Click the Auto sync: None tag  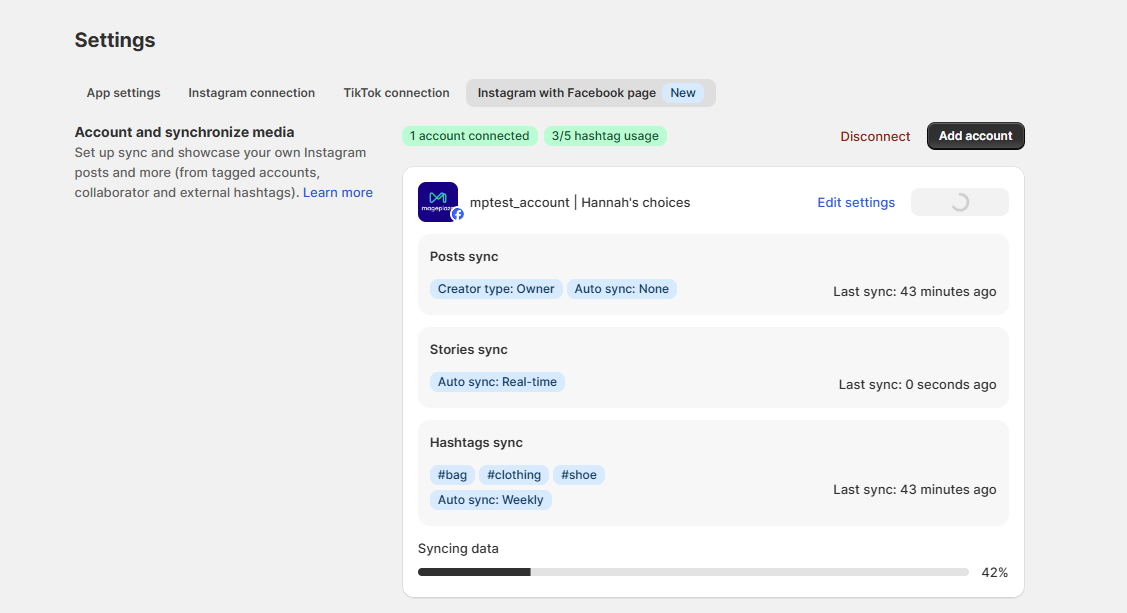pyautogui.click(x=621, y=289)
